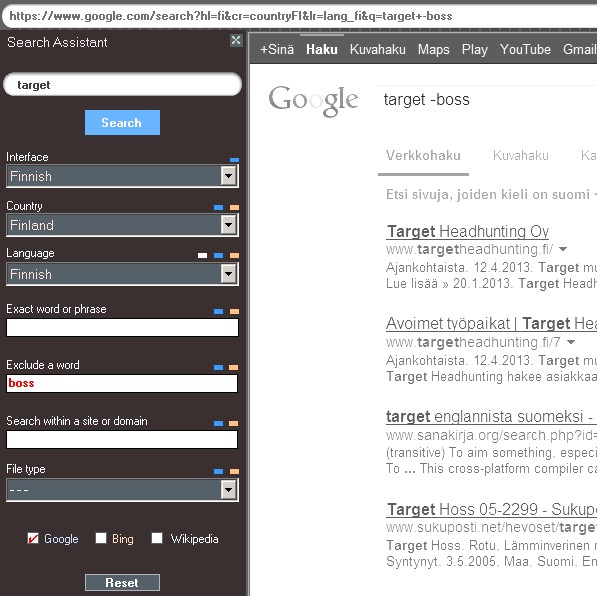The image size is (597, 596).
Task: Open Maps in the Google top bar
Action: point(434,50)
